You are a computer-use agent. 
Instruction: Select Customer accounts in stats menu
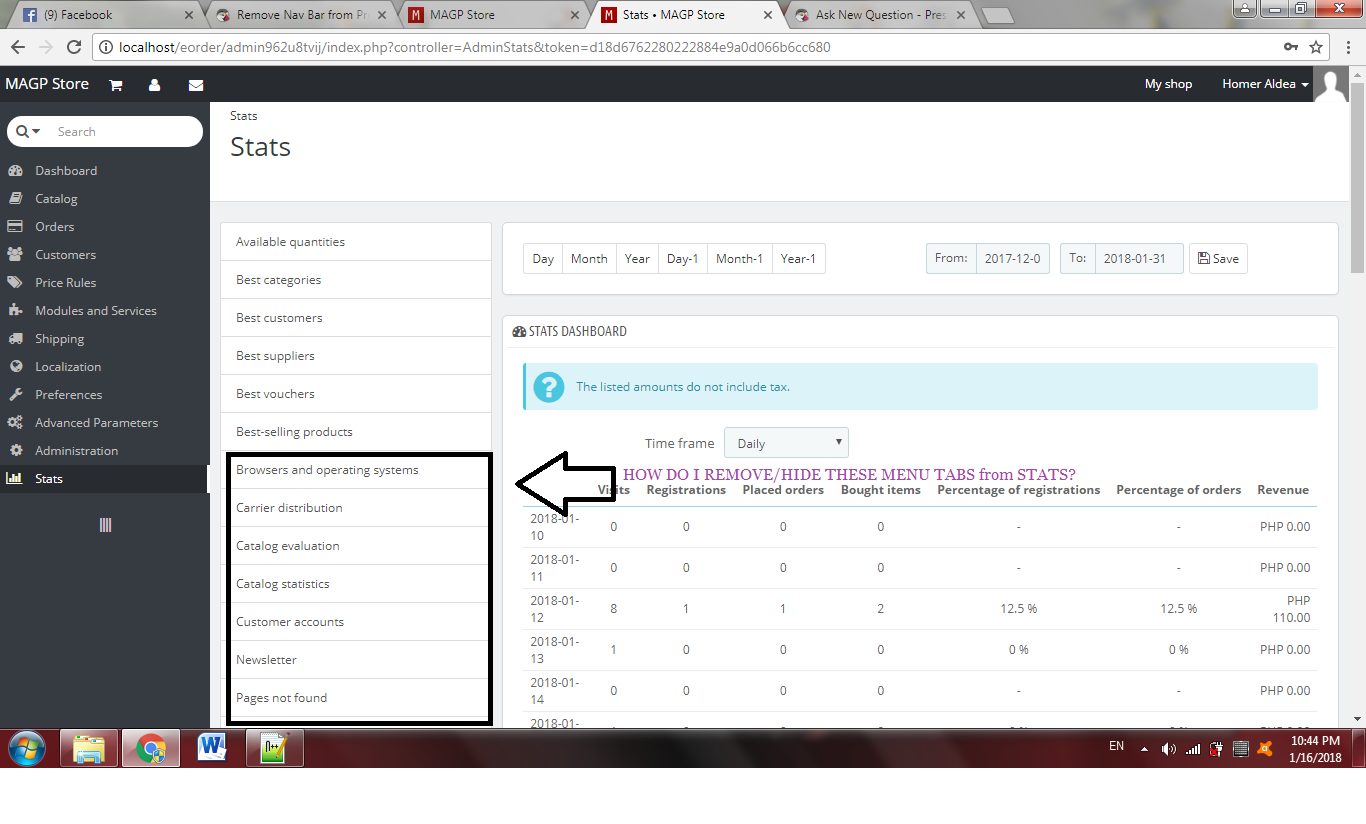point(356,622)
